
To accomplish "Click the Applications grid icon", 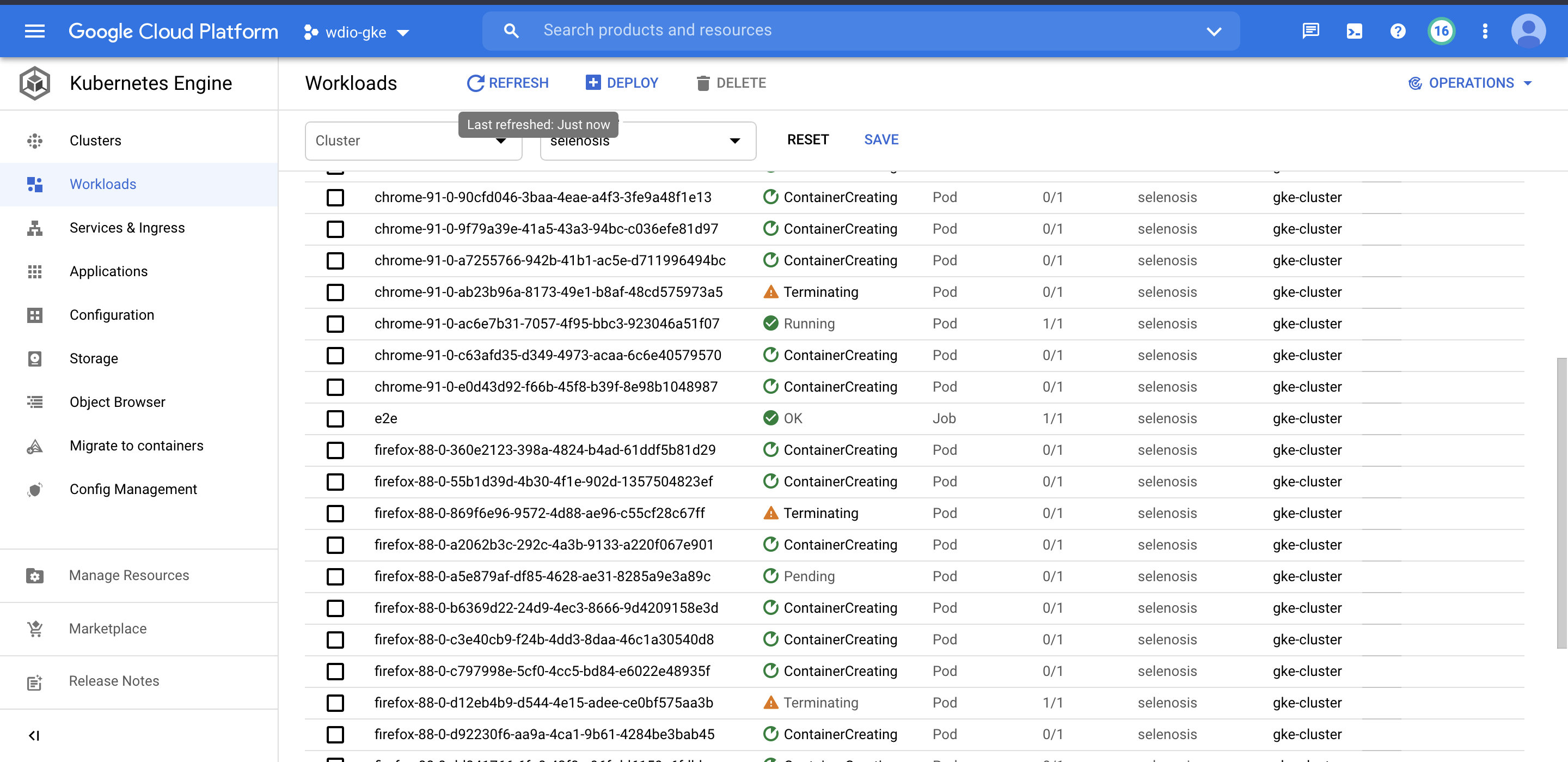I will [x=35, y=272].
